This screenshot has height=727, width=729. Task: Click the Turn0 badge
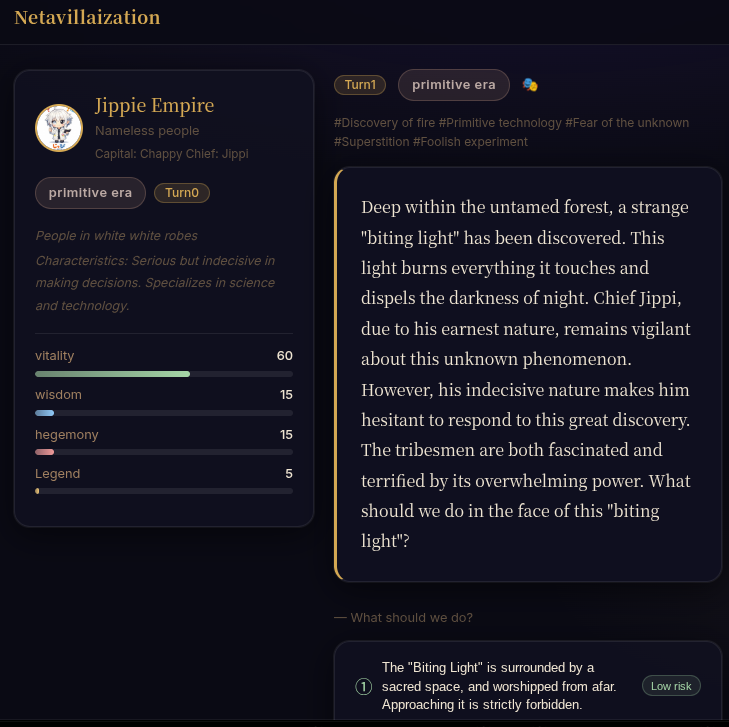click(x=182, y=192)
